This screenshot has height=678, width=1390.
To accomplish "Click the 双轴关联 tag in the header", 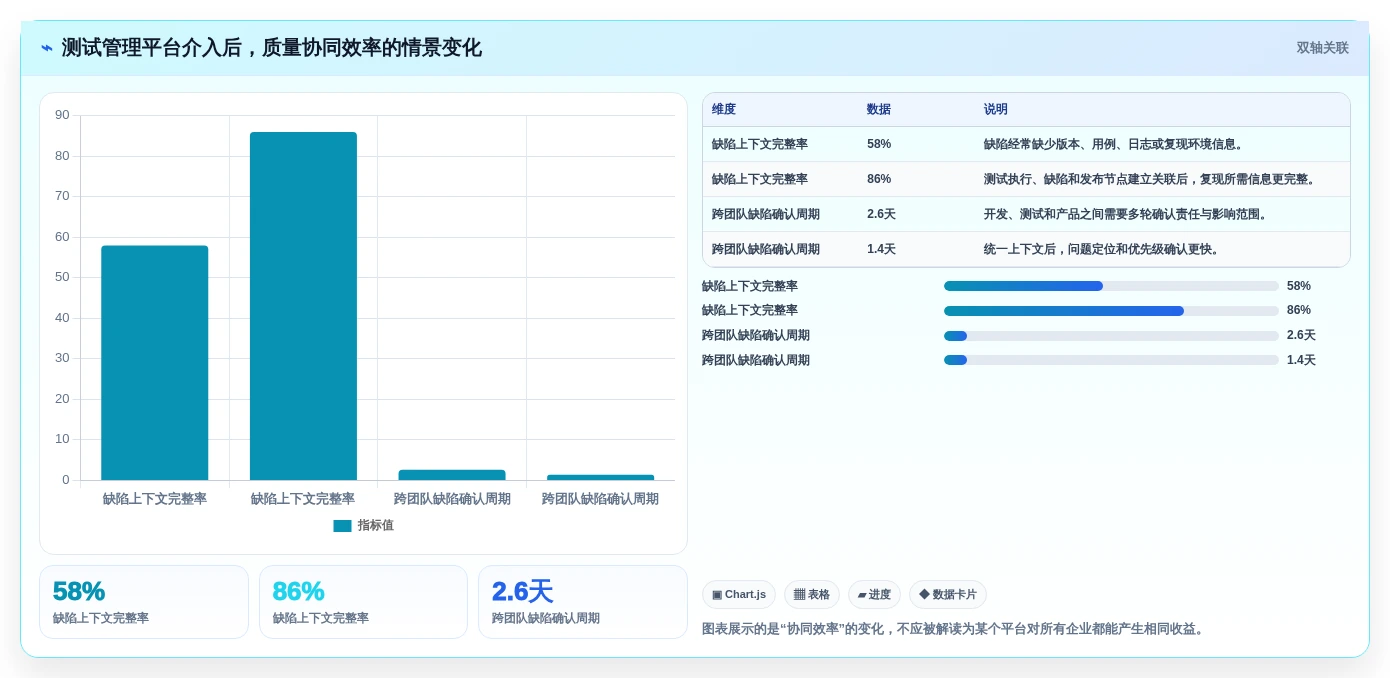I will click(x=1322, y=48).
